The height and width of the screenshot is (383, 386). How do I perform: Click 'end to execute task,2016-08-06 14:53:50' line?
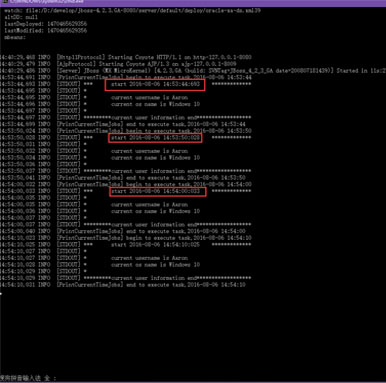tap(123, 178)
